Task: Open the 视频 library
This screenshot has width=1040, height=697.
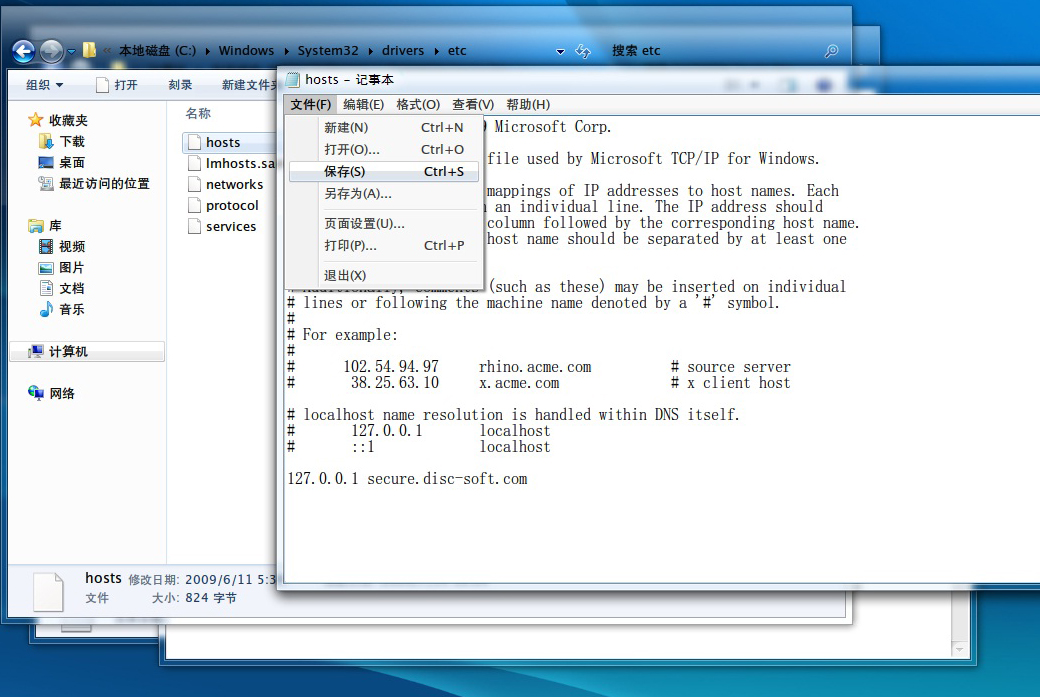Action: [x=62, y=247]
